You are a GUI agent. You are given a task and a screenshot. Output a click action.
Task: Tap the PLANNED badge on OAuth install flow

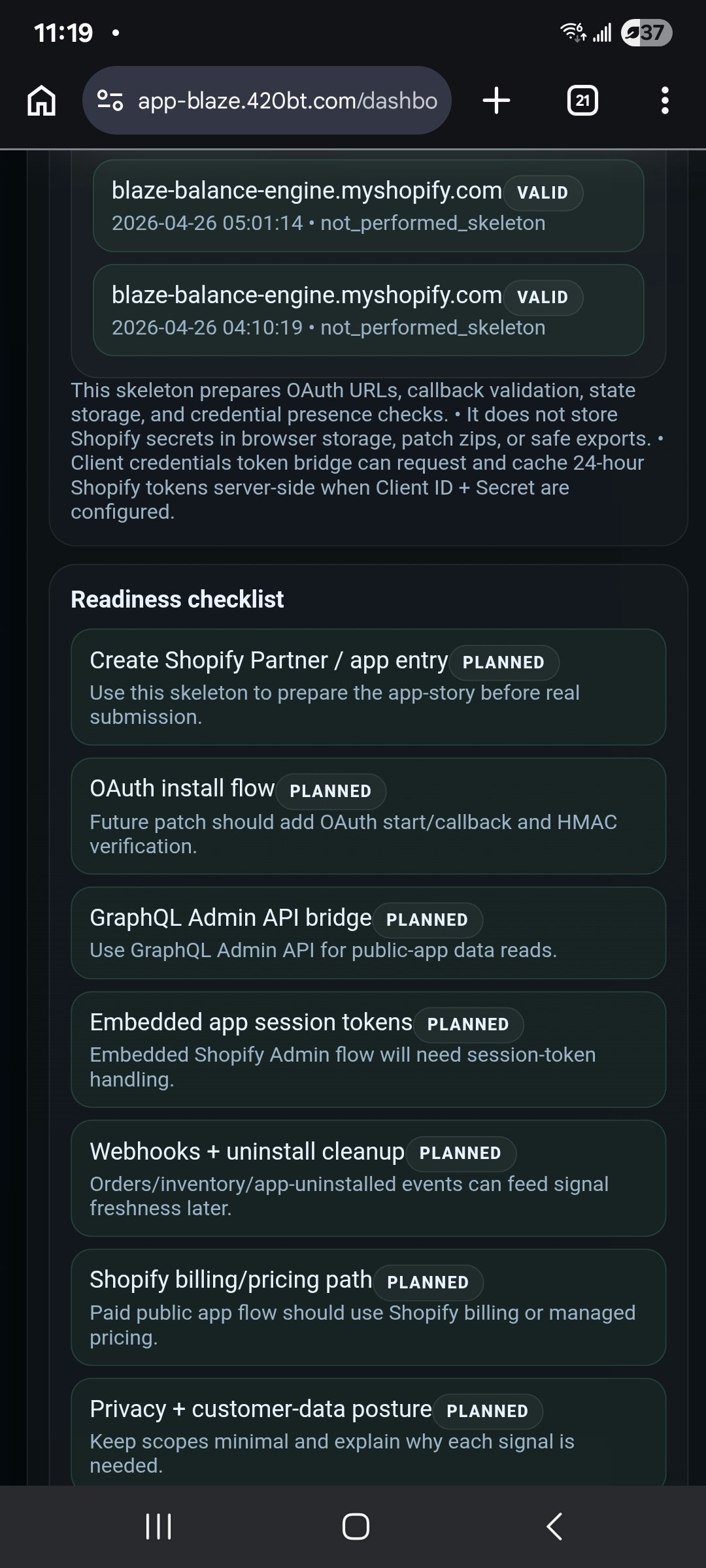330,791
